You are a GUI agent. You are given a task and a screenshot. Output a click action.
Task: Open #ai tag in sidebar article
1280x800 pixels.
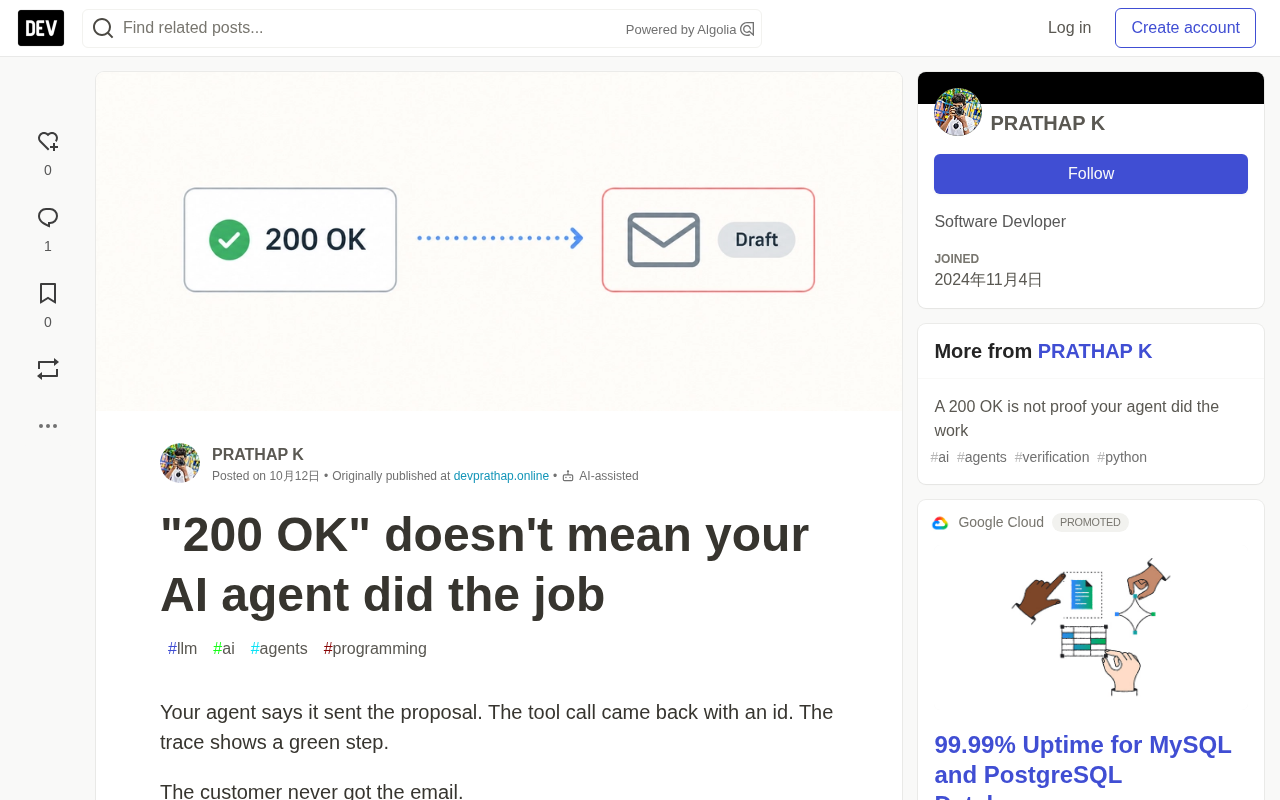pyautogui.click(x=940, y=457)
